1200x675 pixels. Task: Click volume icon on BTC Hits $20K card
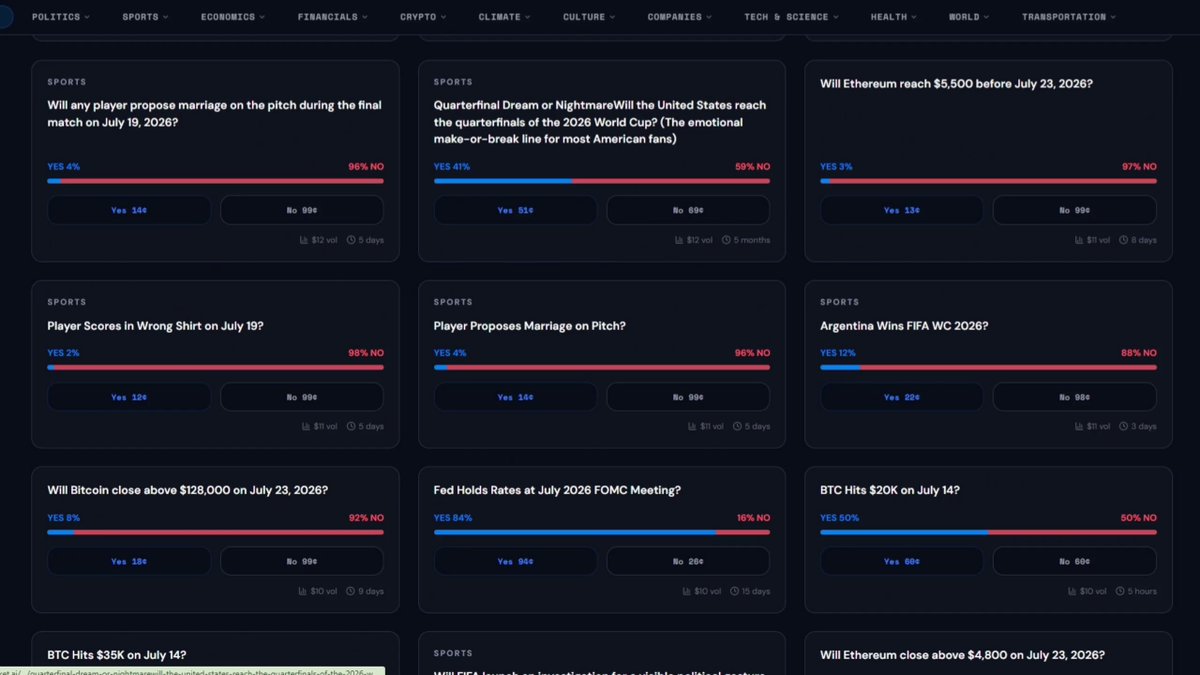(1071, 591)
